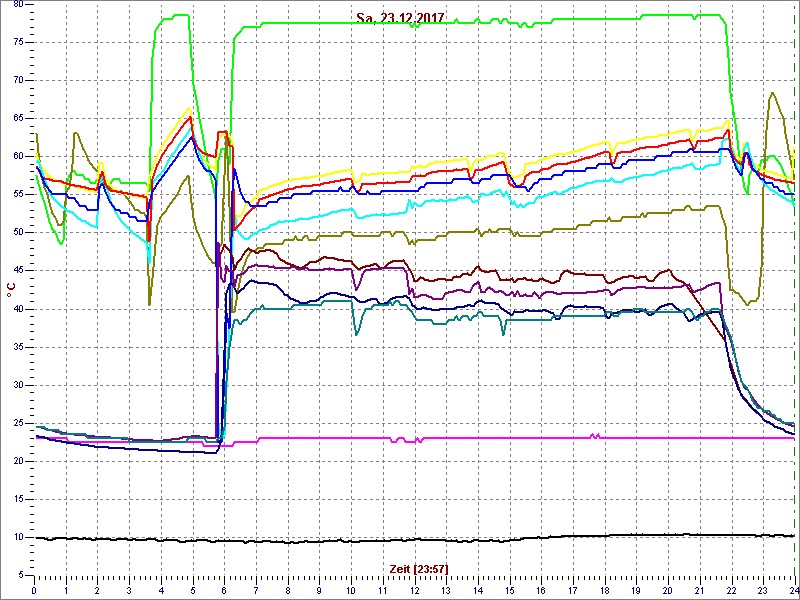Select hour 24 on the time axis
Image resolution: width=800 pixels, height=600 pixels.
click(794, 589)
